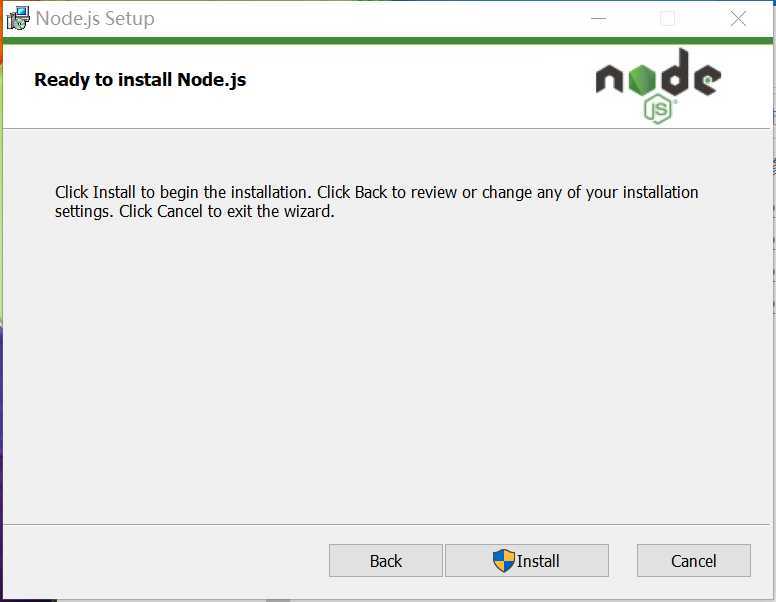Image resolution: width=776 pixels, height=602 pixels.
Task: Click the letter 'd' of the Node logo
Action: tap(674, 72)
